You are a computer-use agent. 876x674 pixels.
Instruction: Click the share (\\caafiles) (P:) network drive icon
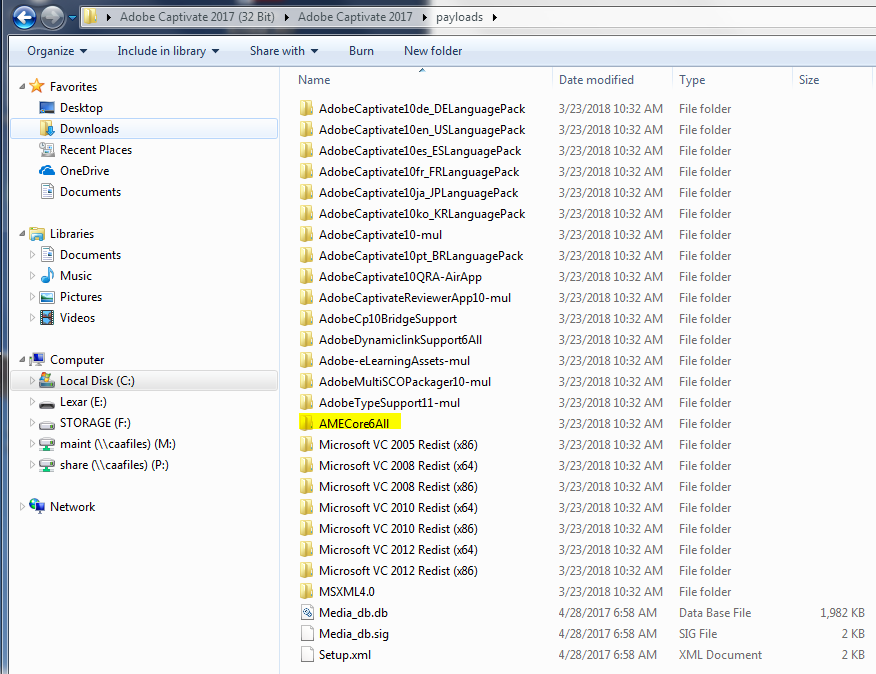click(x=47, y=465)
